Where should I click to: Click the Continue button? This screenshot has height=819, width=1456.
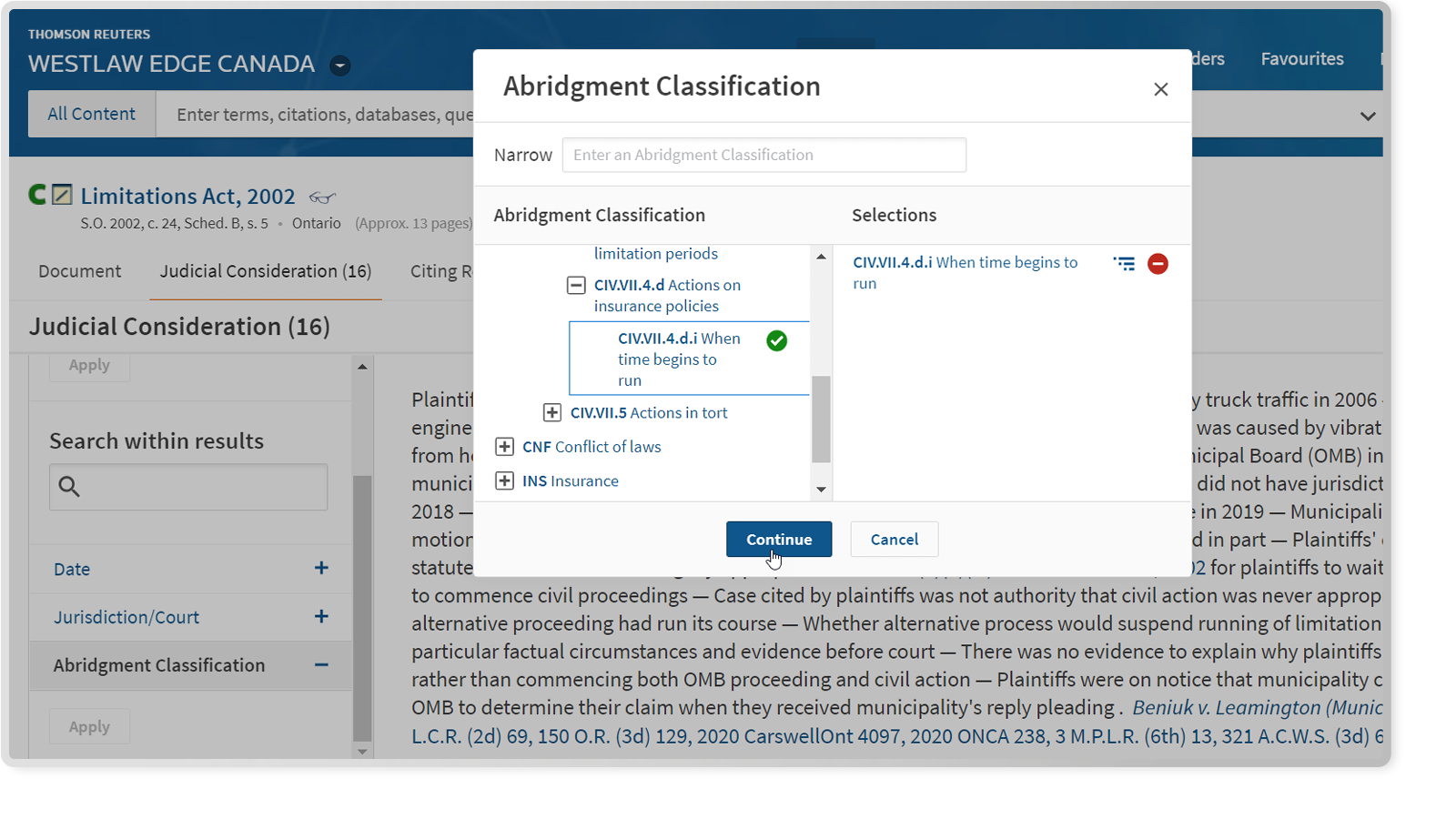tap(779, 539)
